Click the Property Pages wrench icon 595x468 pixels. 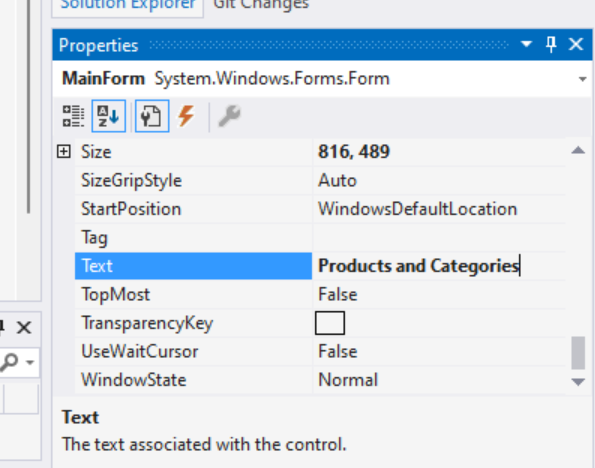229,116
